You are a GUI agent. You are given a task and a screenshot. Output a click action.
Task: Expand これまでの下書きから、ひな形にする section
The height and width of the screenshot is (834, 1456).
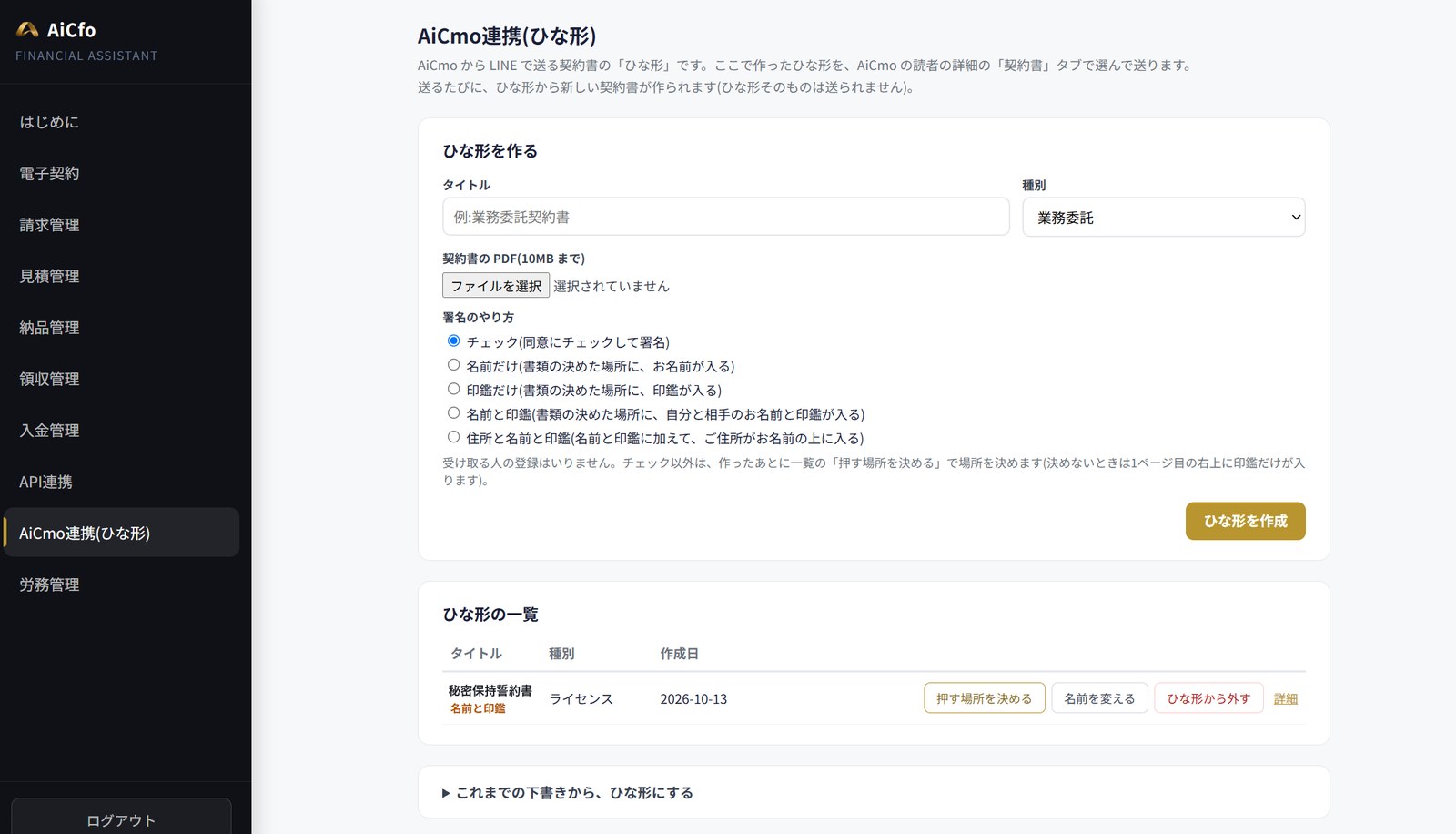568,793
